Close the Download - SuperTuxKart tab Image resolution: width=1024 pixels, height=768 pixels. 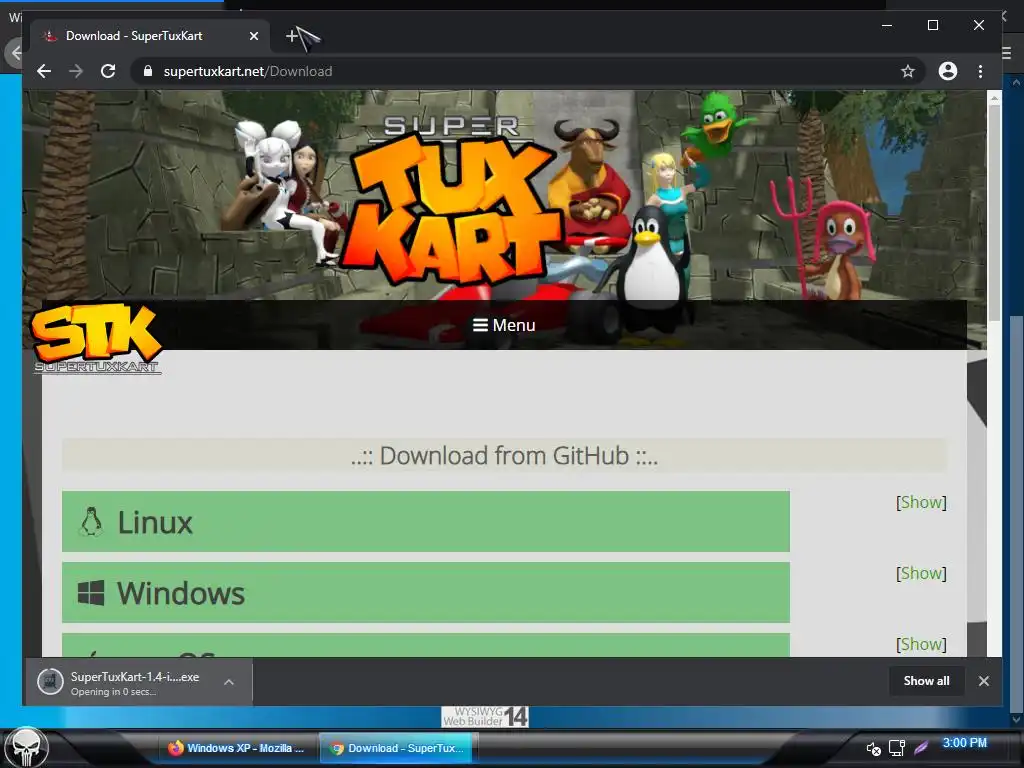[x=254, y=36]
